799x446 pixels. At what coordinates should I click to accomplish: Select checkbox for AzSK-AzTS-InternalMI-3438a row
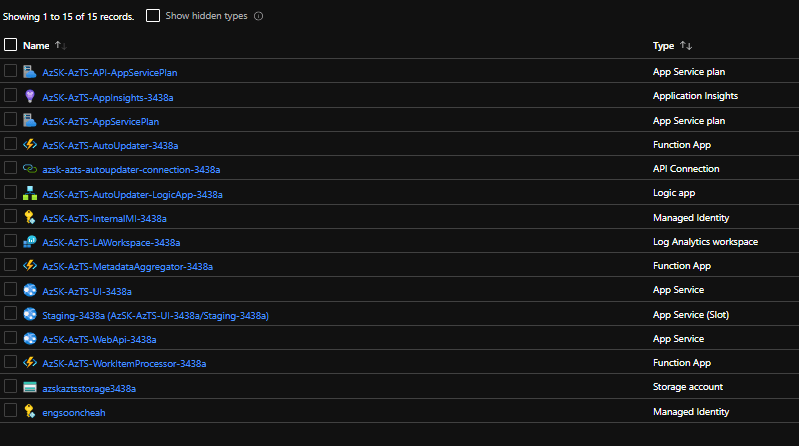click(x=10, y=216)
